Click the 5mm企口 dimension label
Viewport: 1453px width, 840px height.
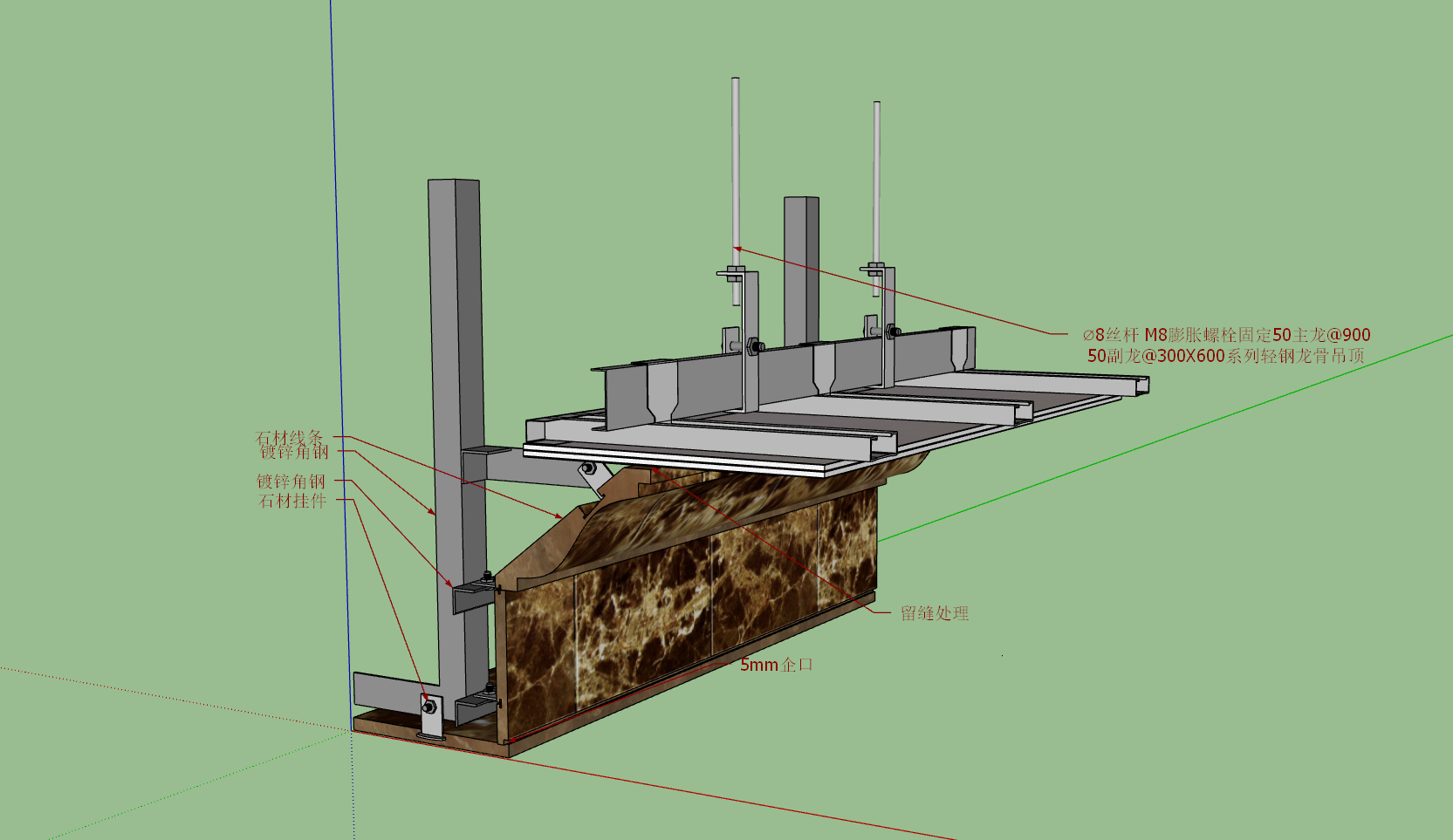(x=777, y=665)
